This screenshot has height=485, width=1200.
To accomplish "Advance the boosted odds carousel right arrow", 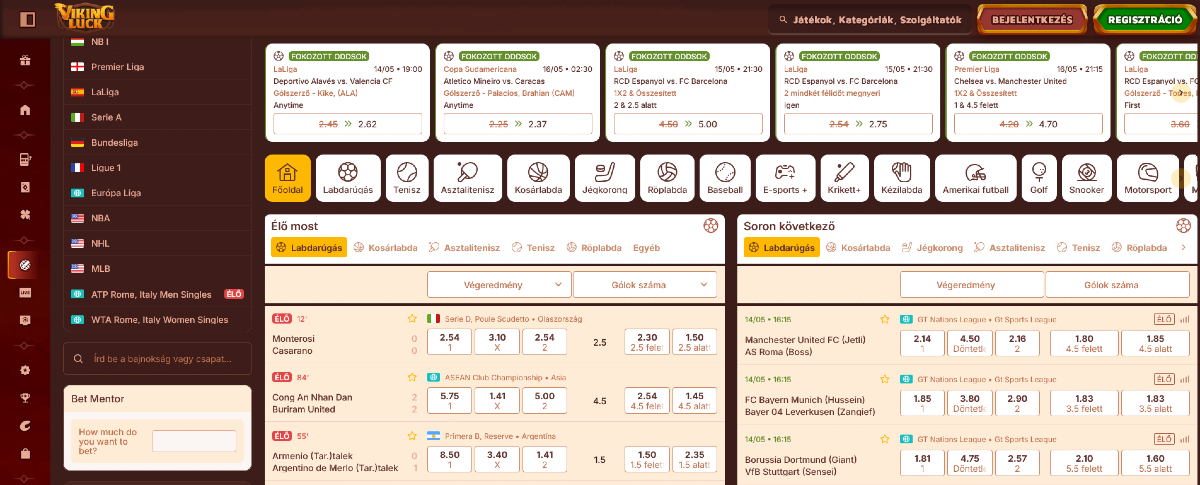I will (x=1183, y=92).
